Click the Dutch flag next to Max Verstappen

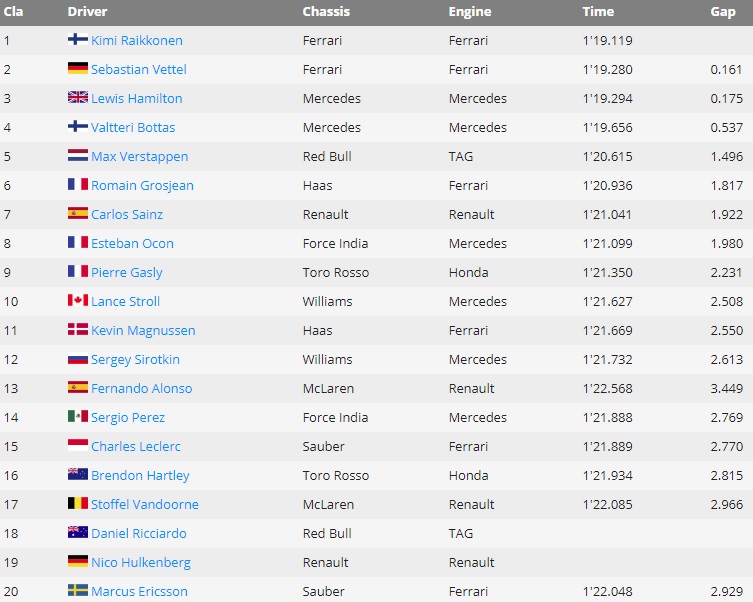tap(78, 155)
